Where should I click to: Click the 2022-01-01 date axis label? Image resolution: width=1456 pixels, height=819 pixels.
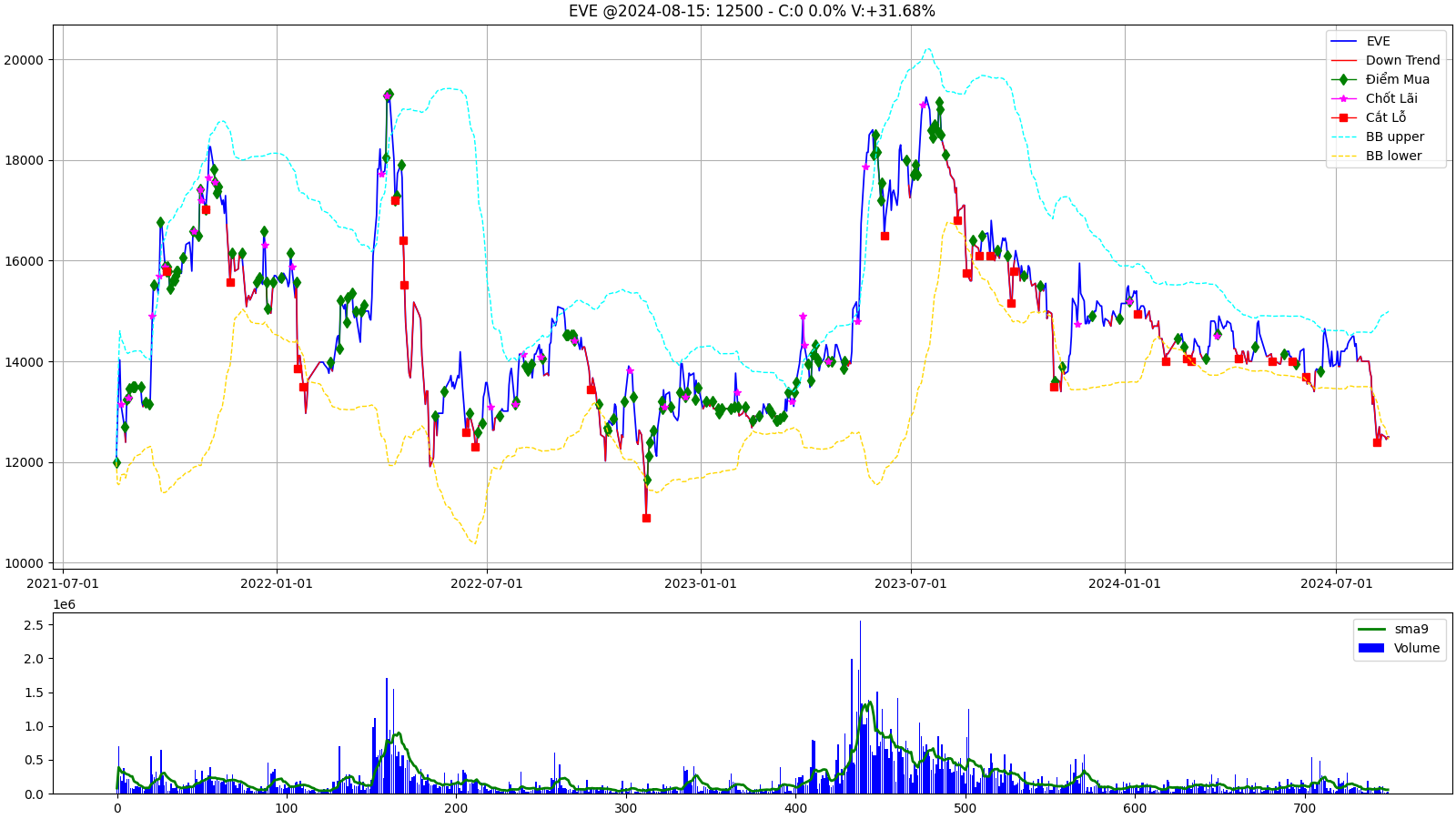tap(277, 583)
